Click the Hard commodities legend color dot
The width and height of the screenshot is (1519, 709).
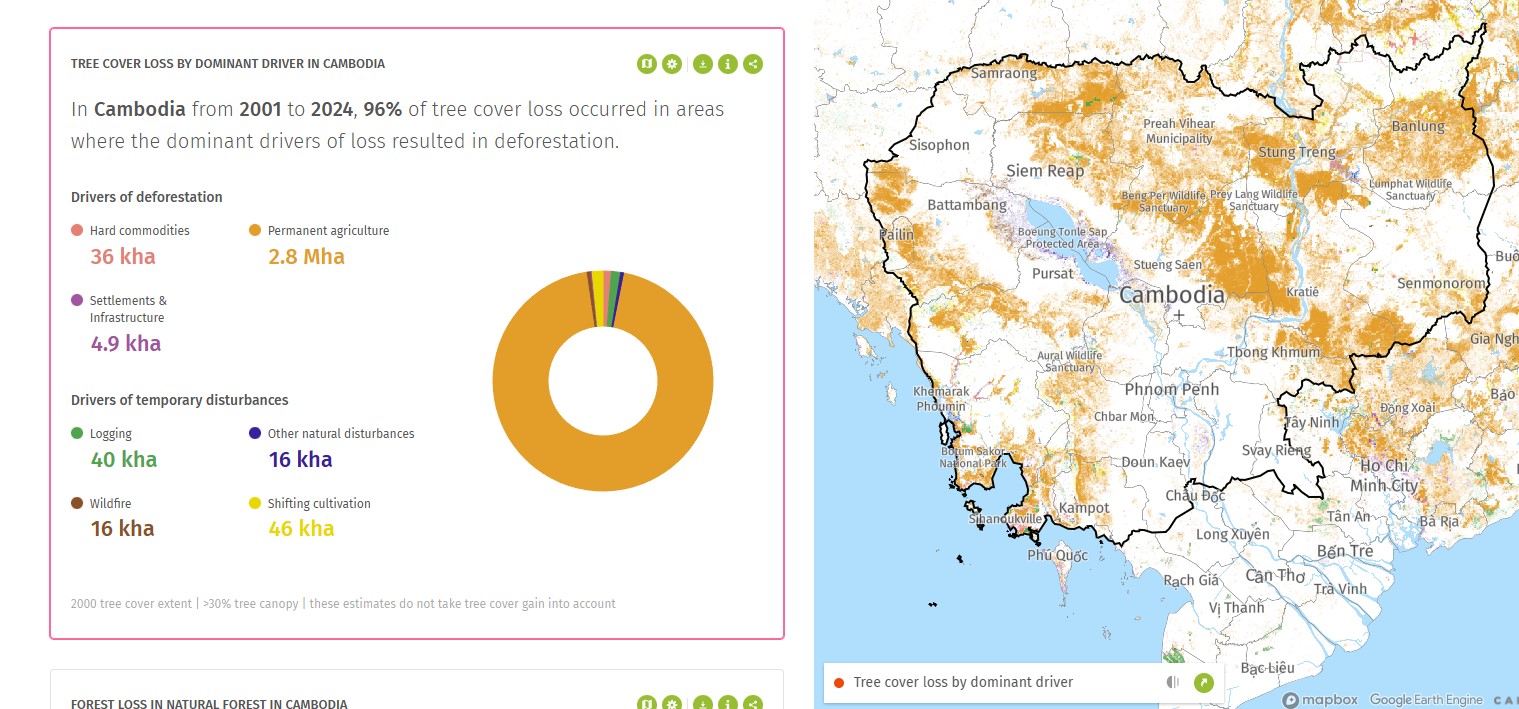(77, 231)
